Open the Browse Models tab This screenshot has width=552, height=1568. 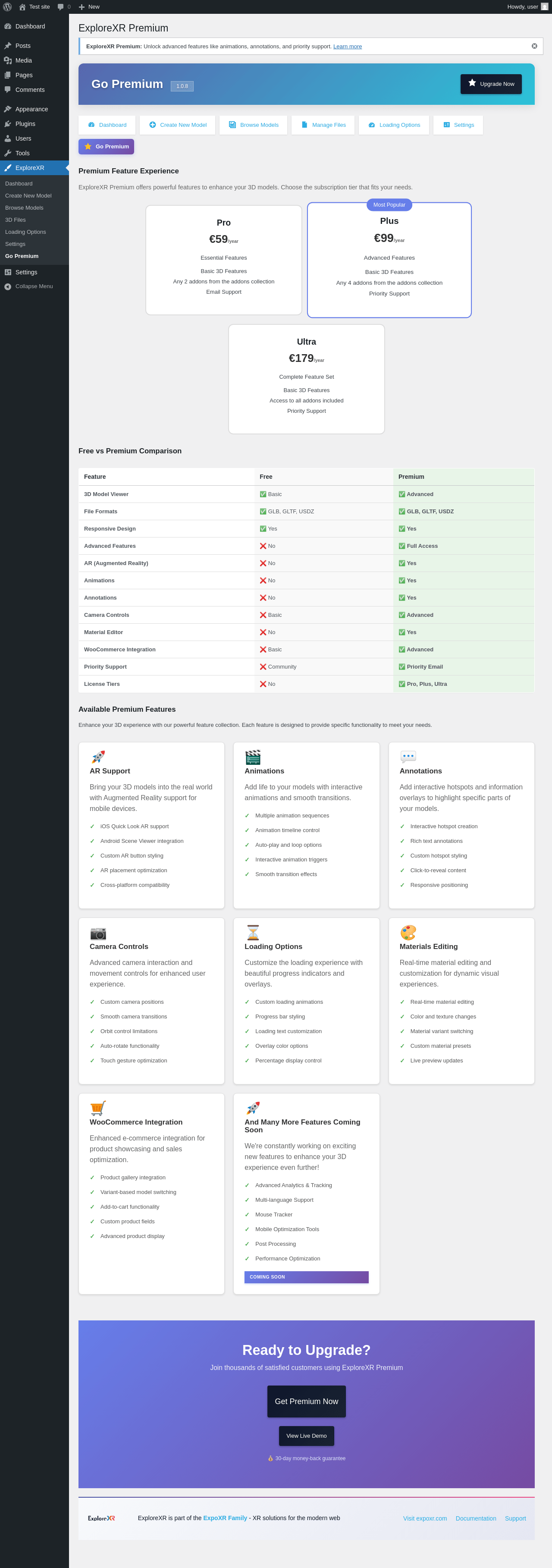[254, 125]
